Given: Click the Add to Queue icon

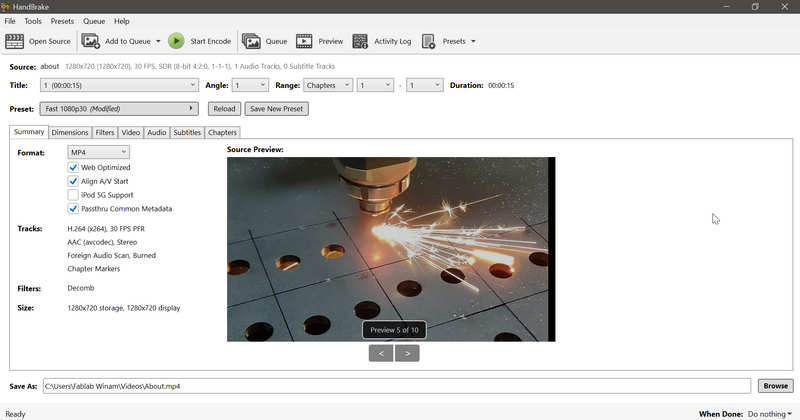Looking at the screenshot, I should (91, 41).
